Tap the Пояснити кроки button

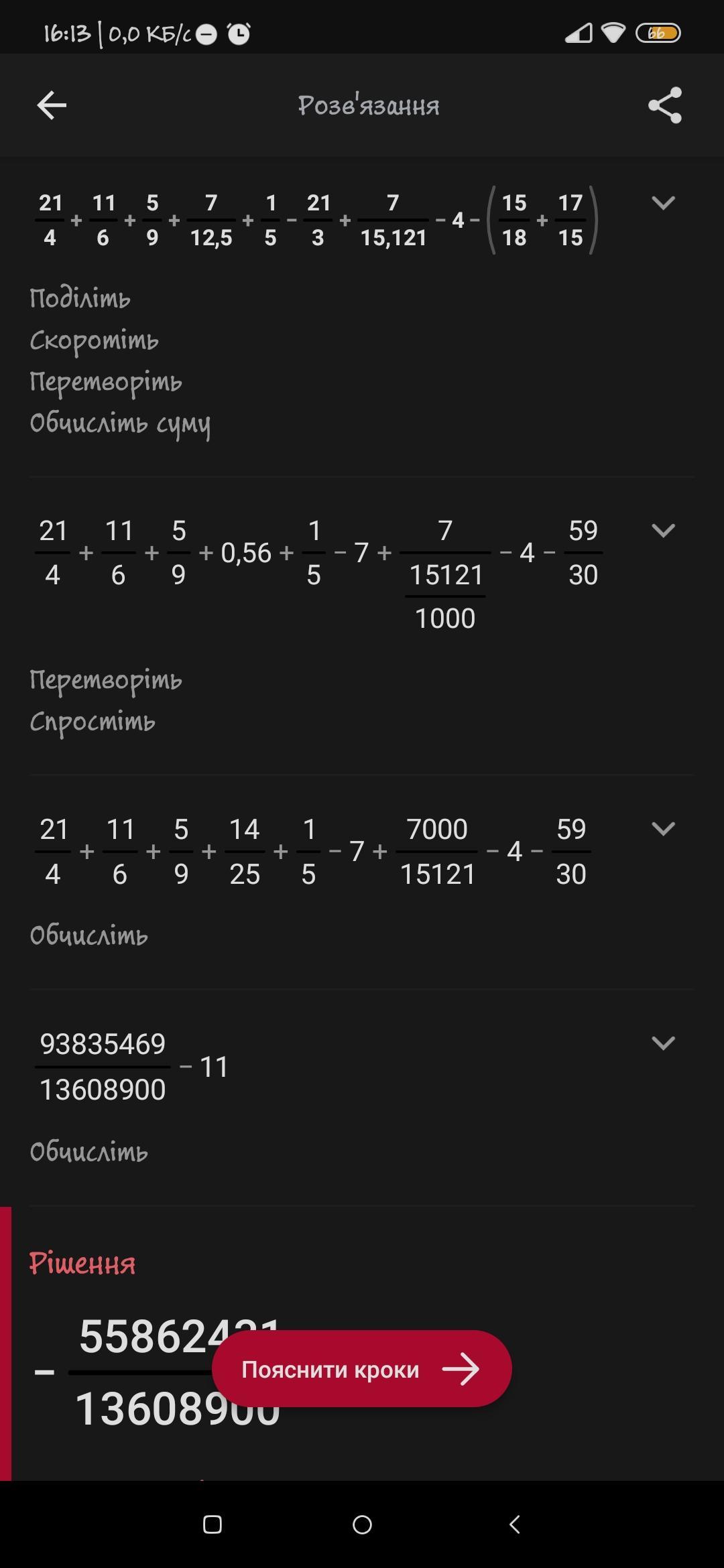click(362, 1370)
